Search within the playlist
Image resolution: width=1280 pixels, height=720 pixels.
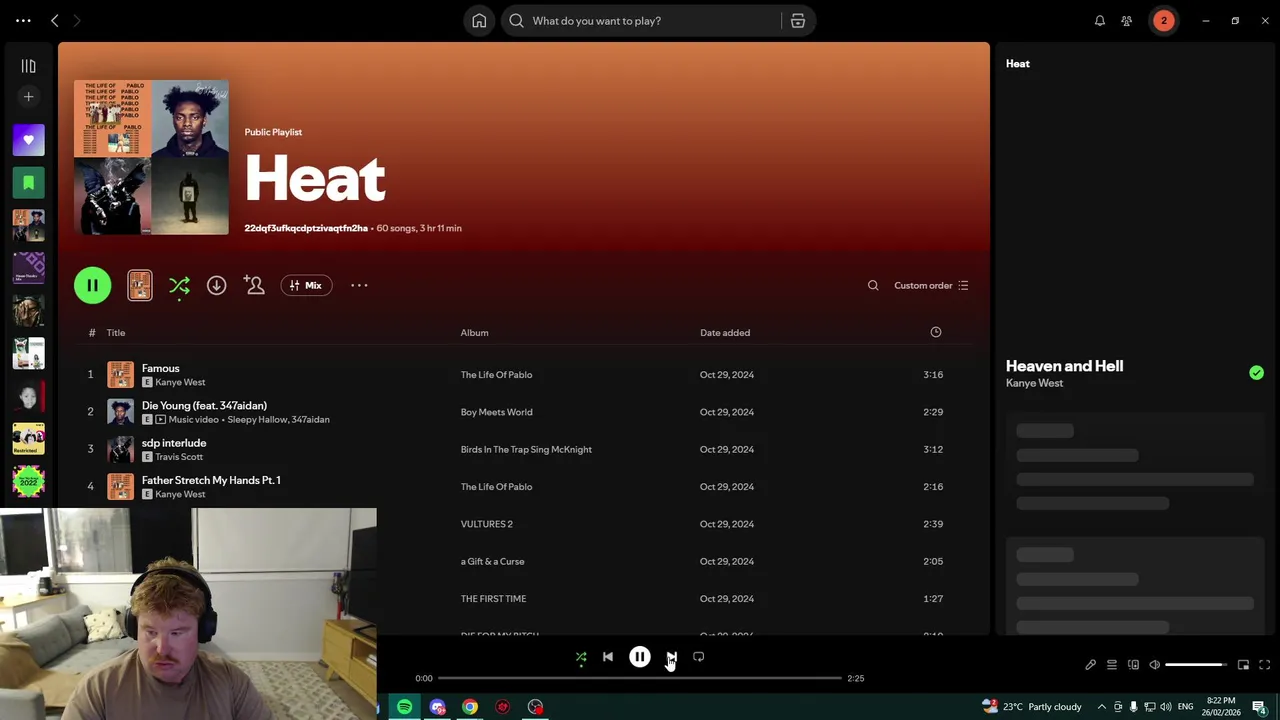[873, 286]
